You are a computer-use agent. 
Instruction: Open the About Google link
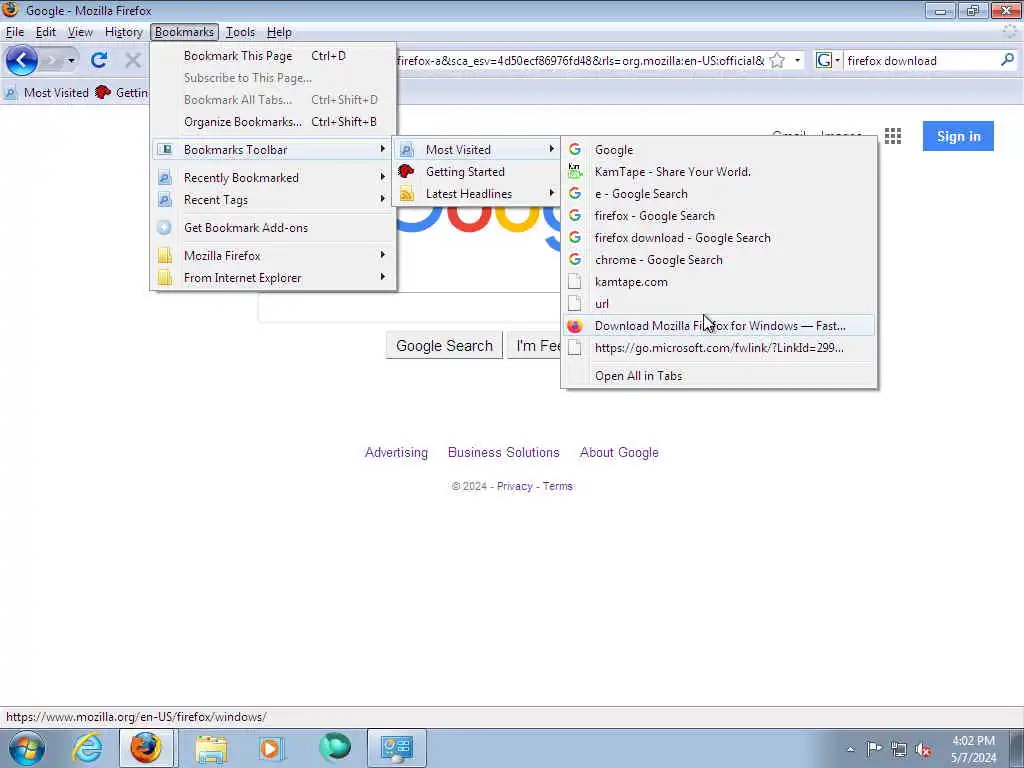(619, 453)
